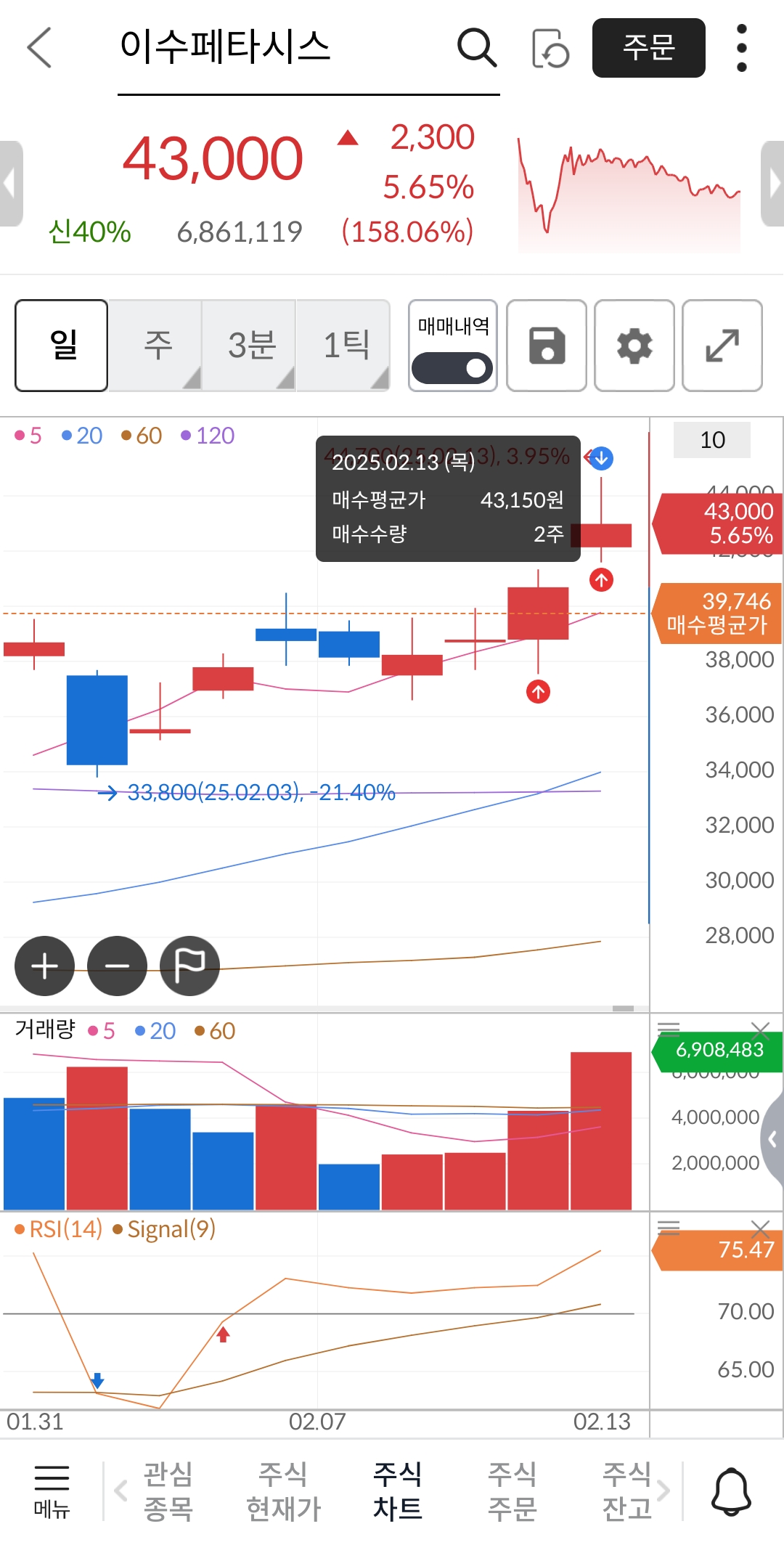Switch to 주식잔고 tab

[627, 1491]
